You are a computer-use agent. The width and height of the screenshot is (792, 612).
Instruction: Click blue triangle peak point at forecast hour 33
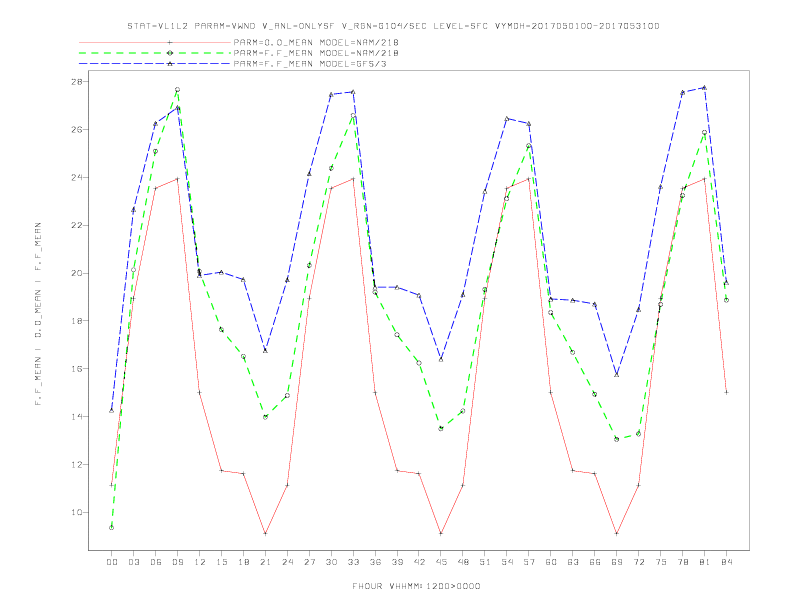[353, 92]
